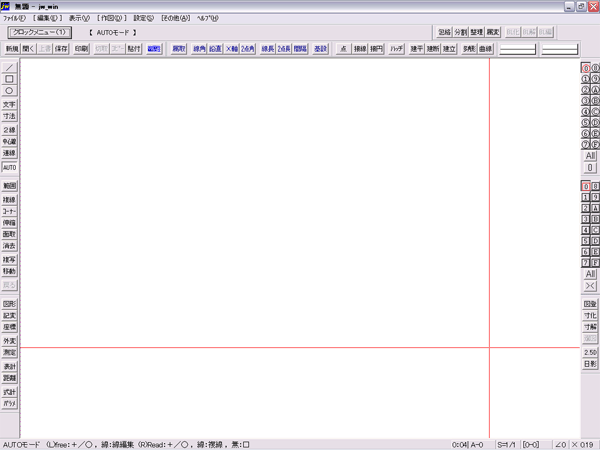Click 新規 to create new drawing

tap(12, 49)
